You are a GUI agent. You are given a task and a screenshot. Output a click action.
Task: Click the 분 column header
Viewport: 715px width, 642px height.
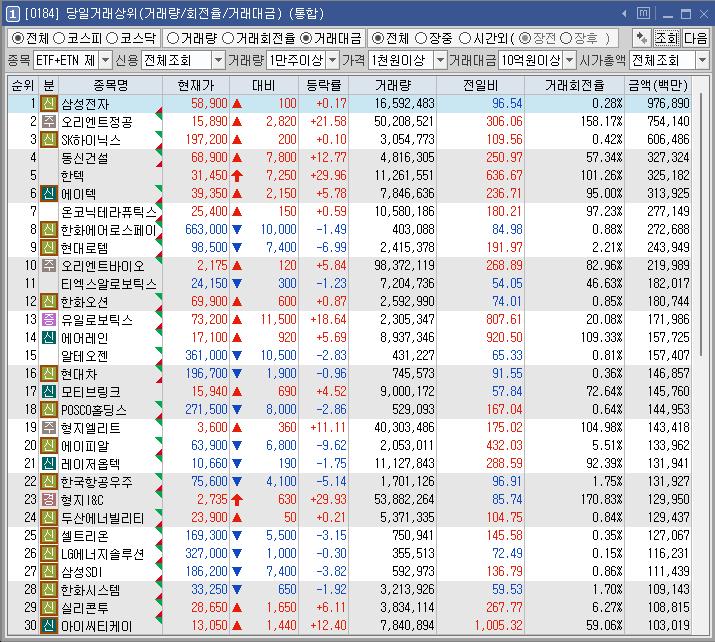click(48, 85)
